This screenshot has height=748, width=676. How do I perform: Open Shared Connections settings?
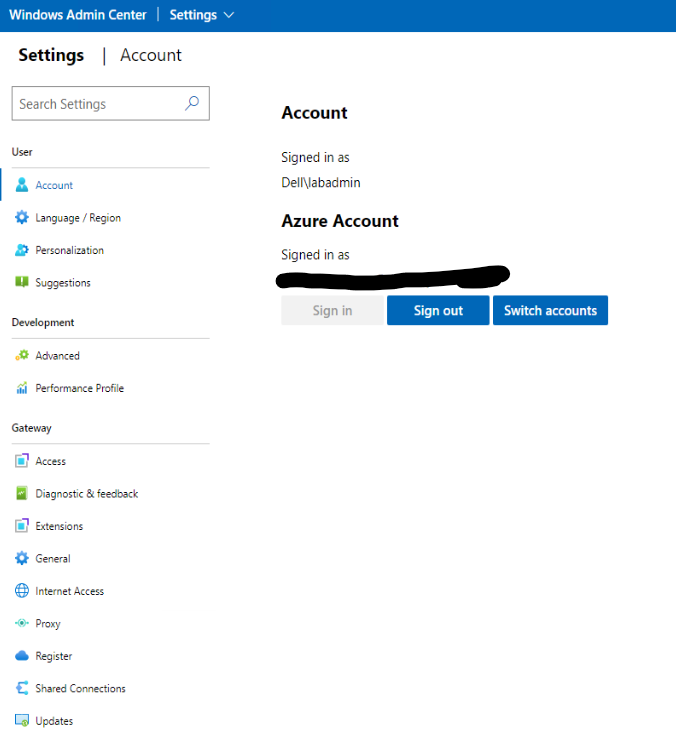pos(80,689)
